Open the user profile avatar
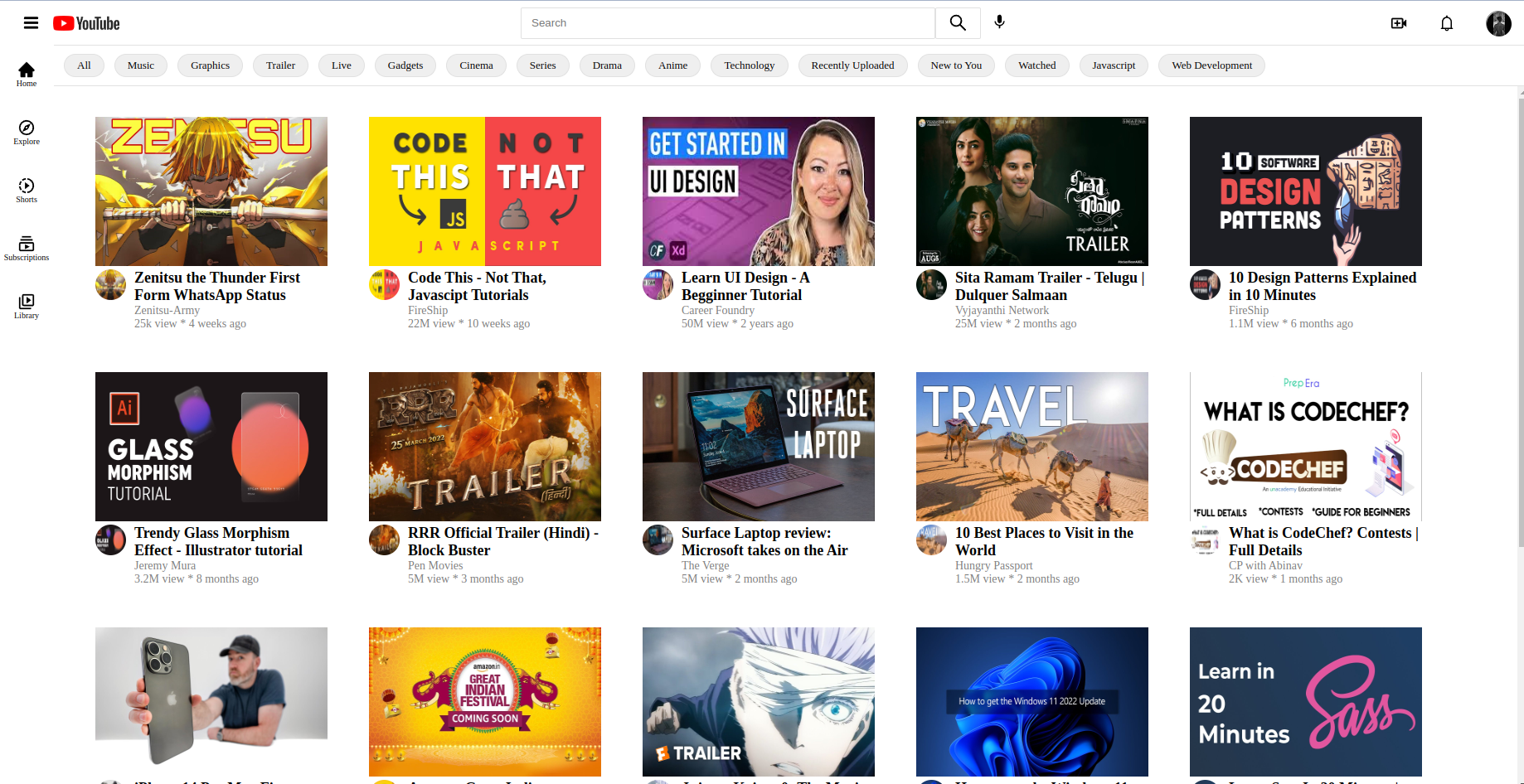 point(1497,23)
